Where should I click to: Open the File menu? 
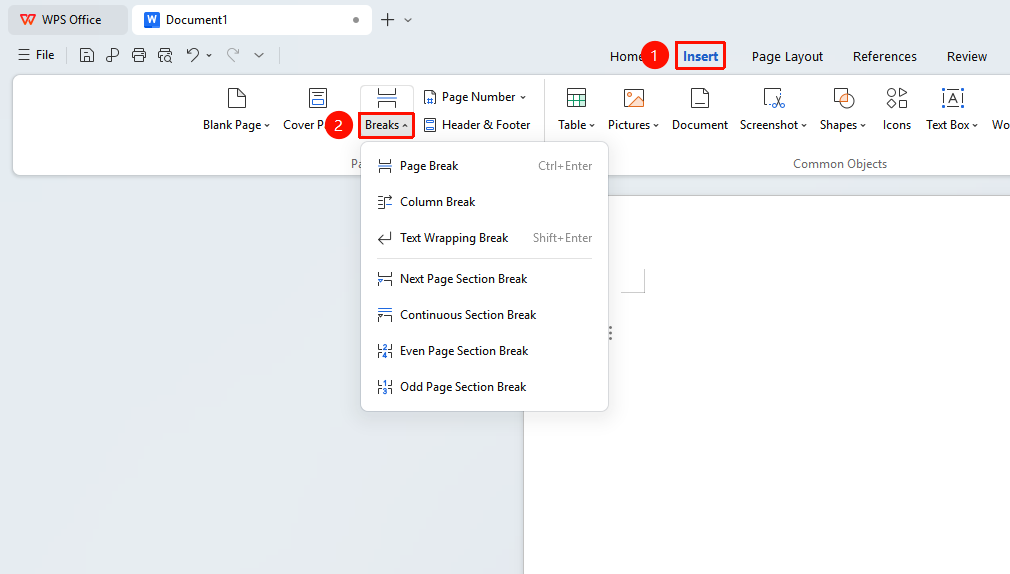36,55
